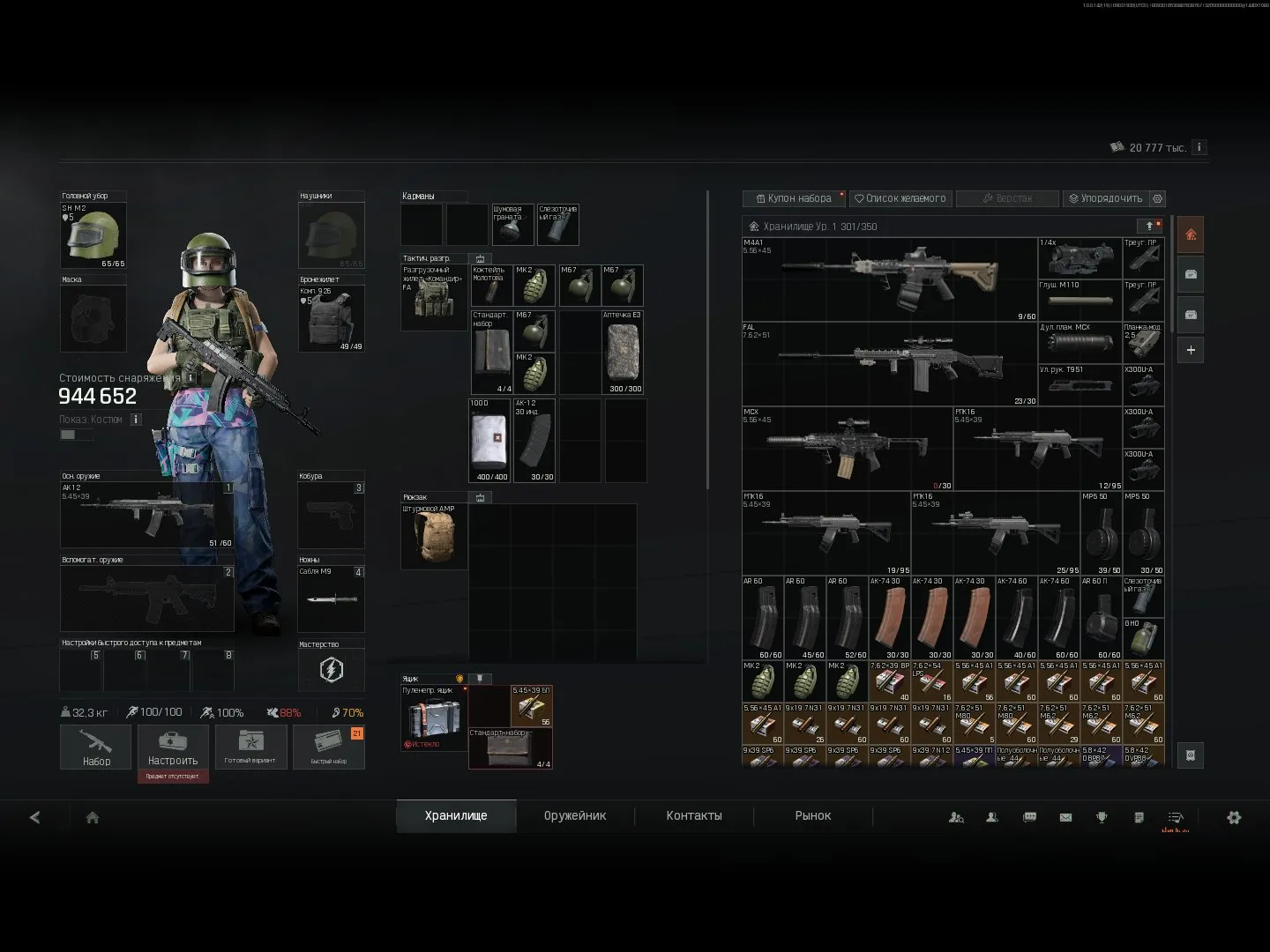Select the orange main stash sidebar tab
Viewport: 1270px width, 952px height.
(1191, 234)
